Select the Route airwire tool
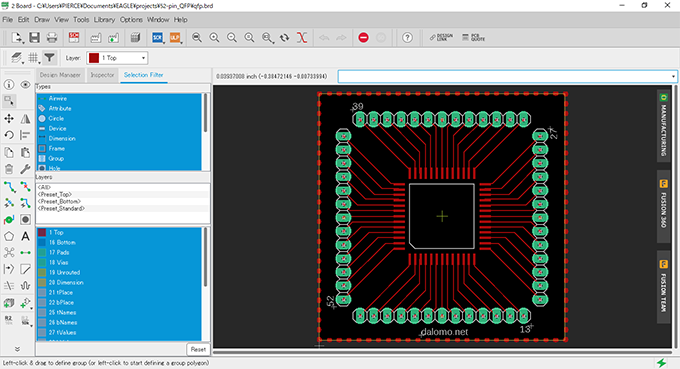This screenshot has width=680, height=369. point(9,187)
